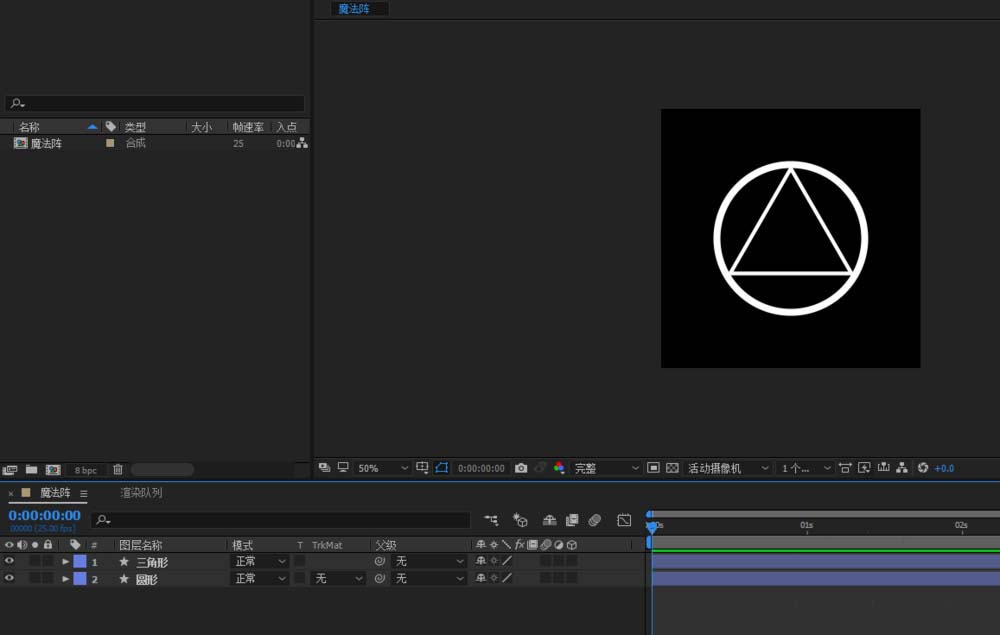Click the trash icon in project panel
The width and height of the screenshot is (1000, 635).
tap(118, 470)
